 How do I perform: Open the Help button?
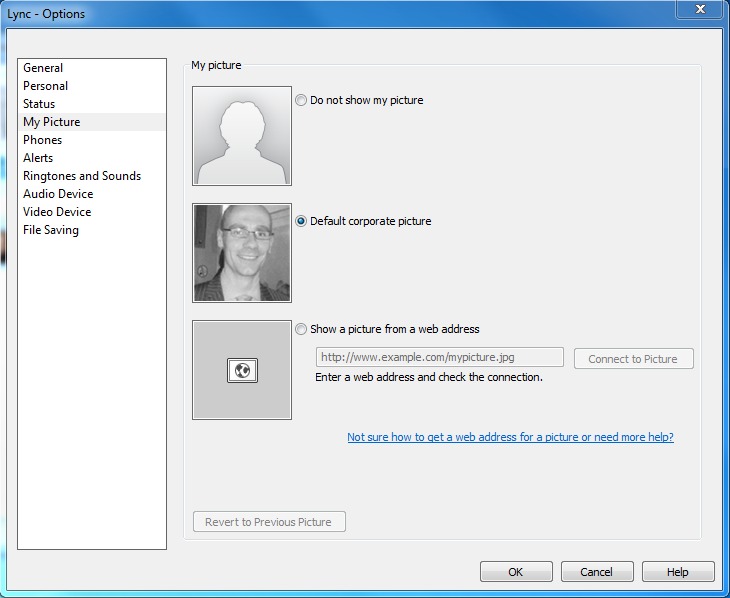pyautogui.click(x=678, y=571)
